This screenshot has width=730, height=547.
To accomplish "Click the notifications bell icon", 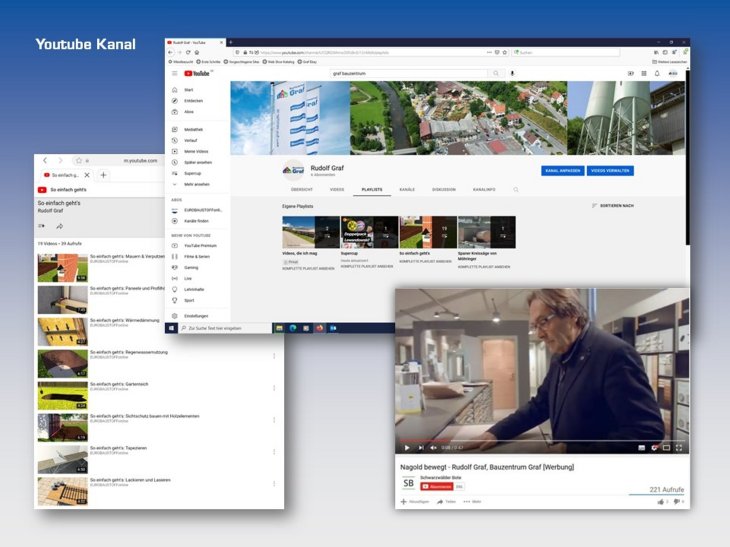I will pyautogui.click(x=655, y=73).
